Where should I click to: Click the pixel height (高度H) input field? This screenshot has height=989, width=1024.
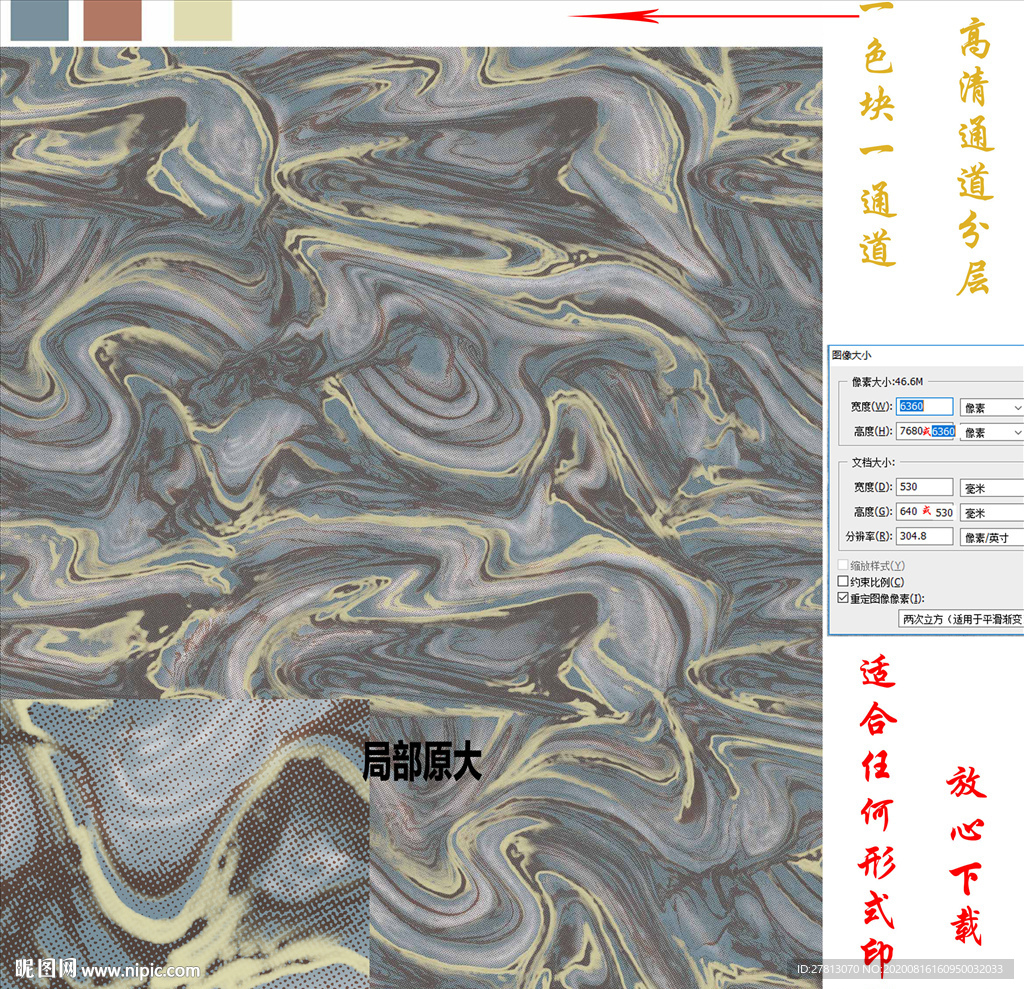pos(925,431)
